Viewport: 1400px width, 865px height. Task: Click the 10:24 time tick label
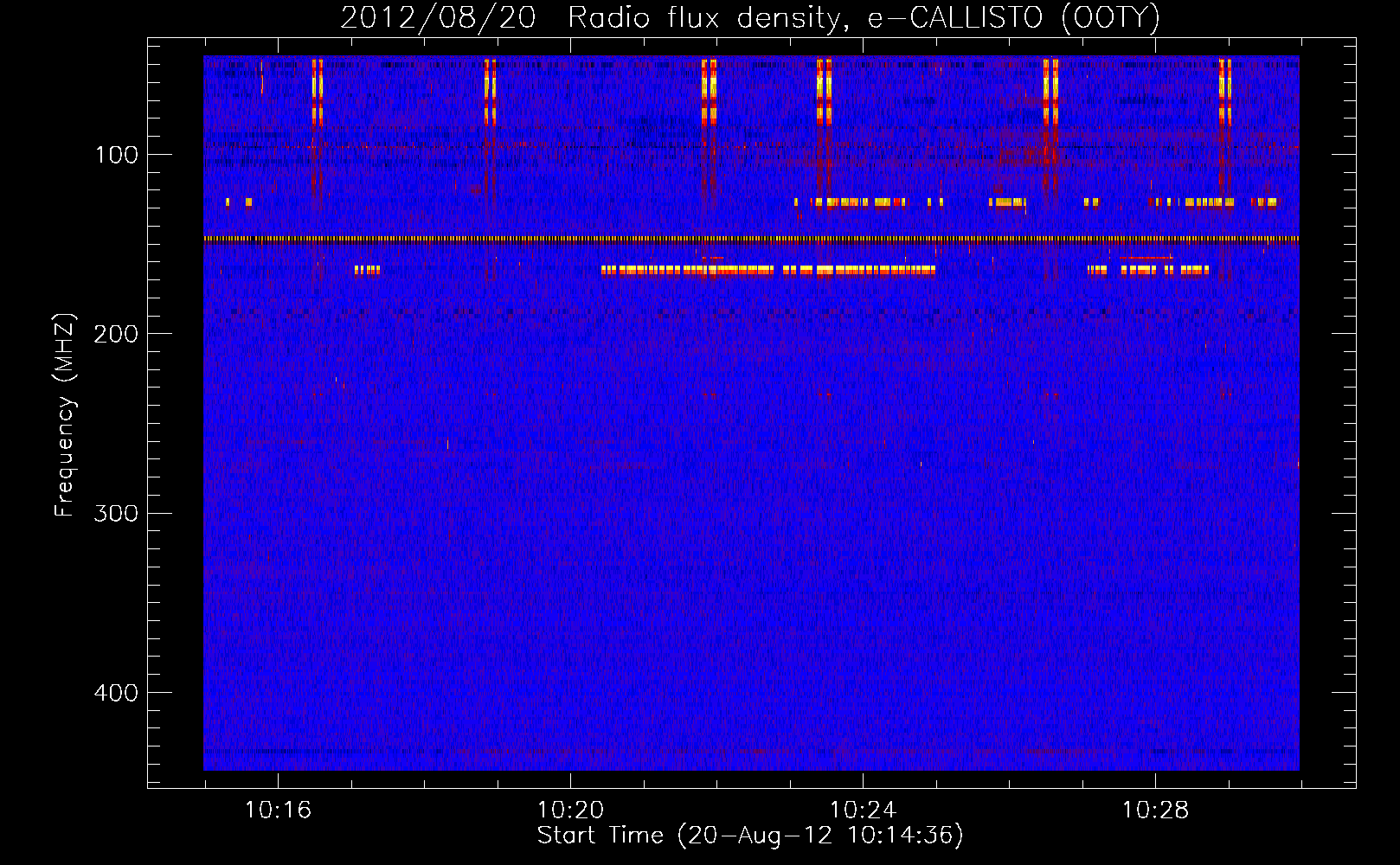point(863,811)
